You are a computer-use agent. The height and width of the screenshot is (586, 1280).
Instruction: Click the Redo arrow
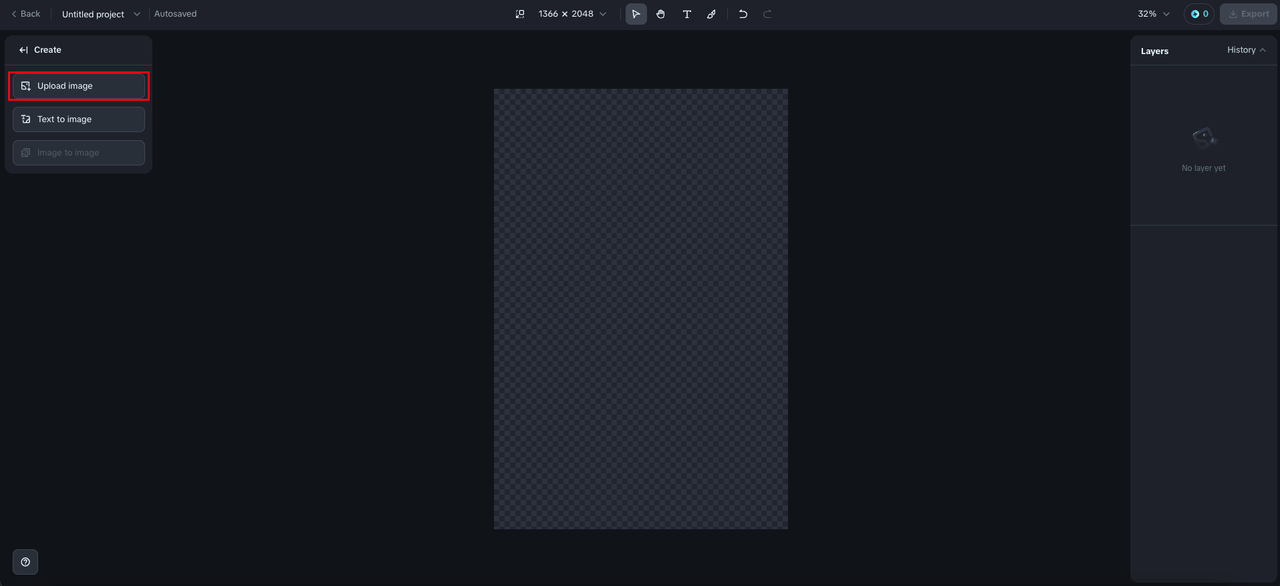[x=768, y=14]
